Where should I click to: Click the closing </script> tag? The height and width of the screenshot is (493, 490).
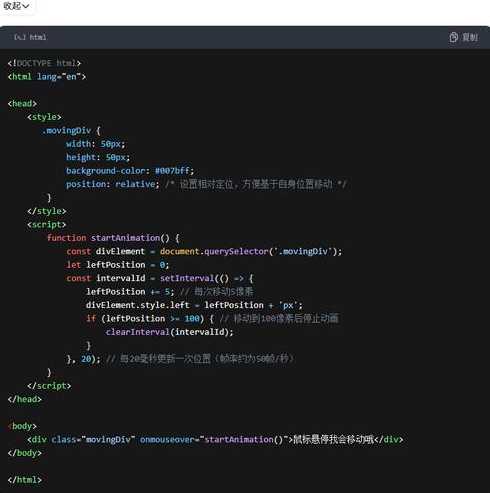coord(49,386)
